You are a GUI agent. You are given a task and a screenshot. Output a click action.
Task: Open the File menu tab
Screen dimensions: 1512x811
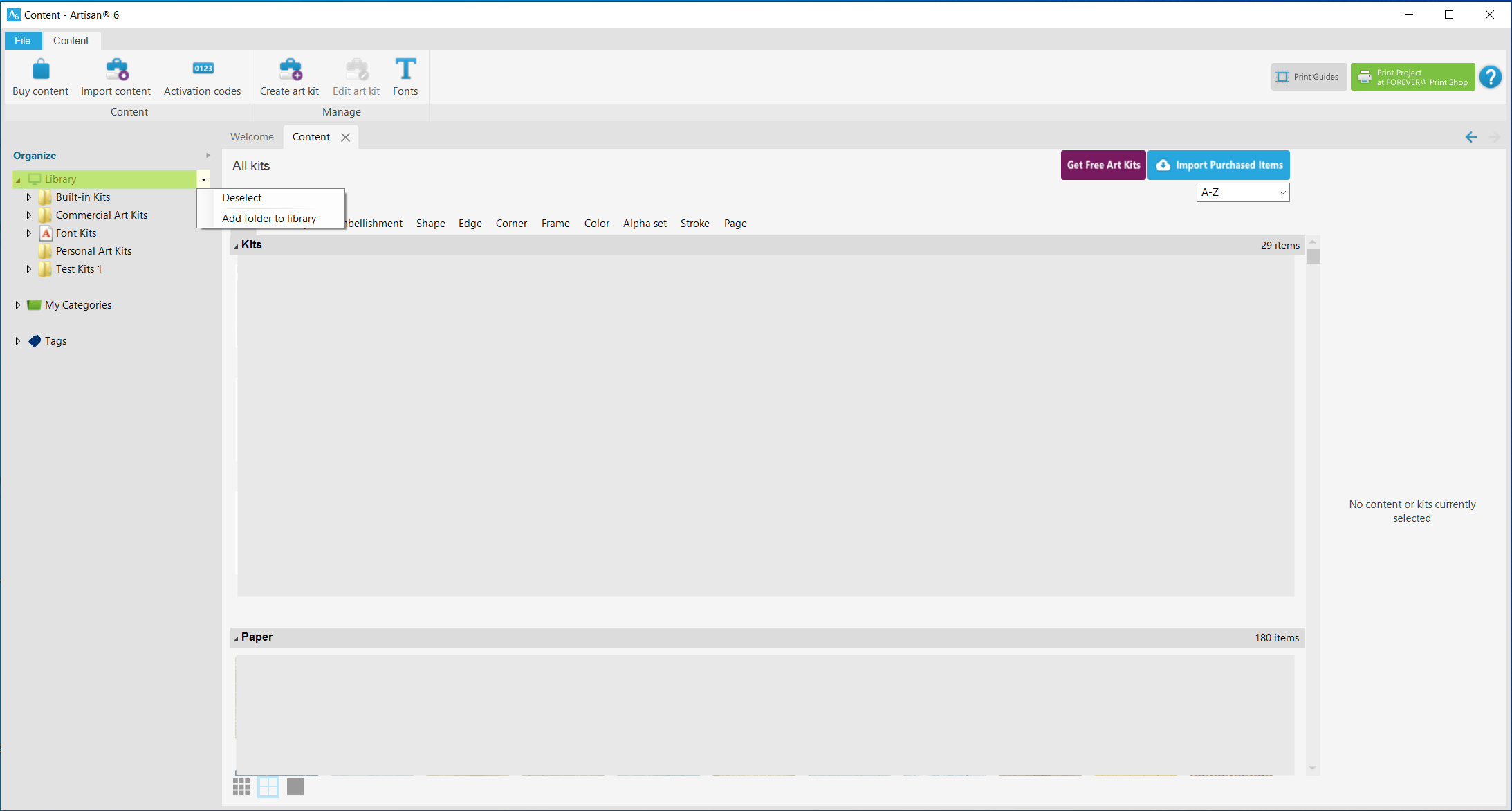pos(23,41)
